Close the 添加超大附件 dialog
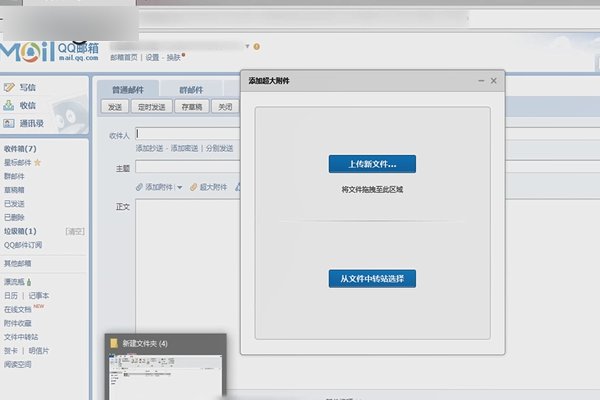The height and width of the screenshot is (400, 600). [494, 81]
